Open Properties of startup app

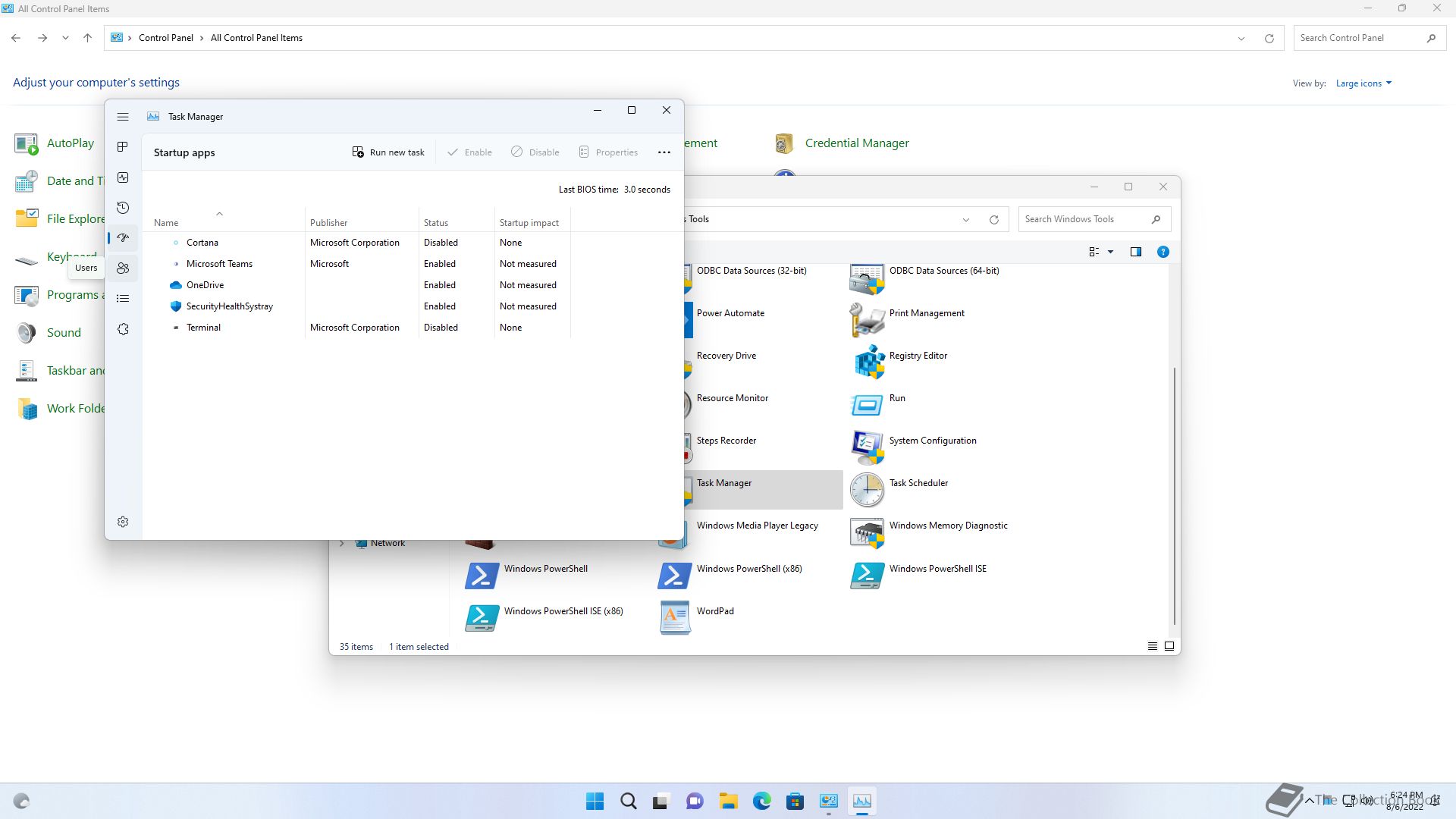(x=608, y=152)
